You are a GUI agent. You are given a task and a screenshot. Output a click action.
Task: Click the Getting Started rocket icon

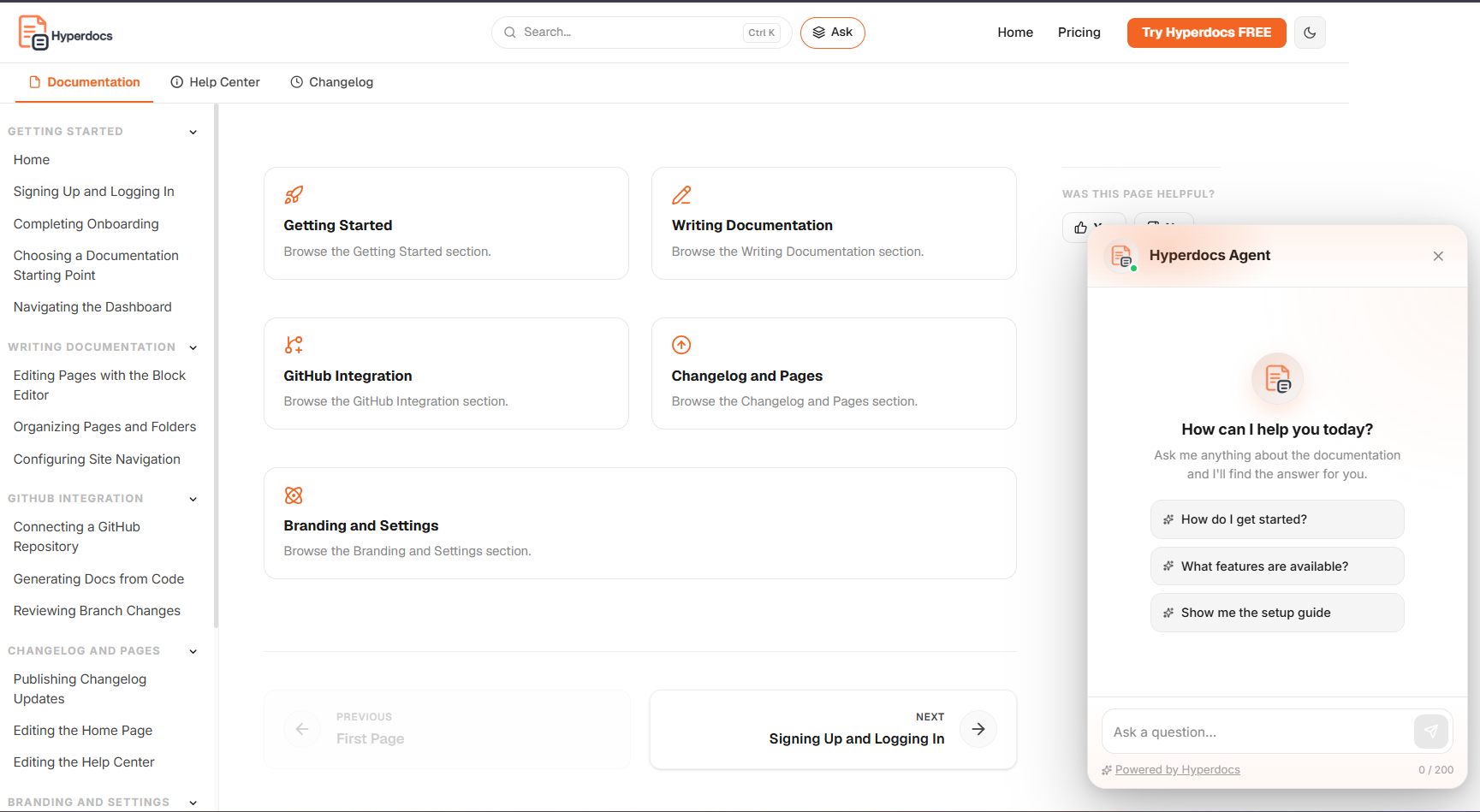pyautogui.click(x=294, y=195)
